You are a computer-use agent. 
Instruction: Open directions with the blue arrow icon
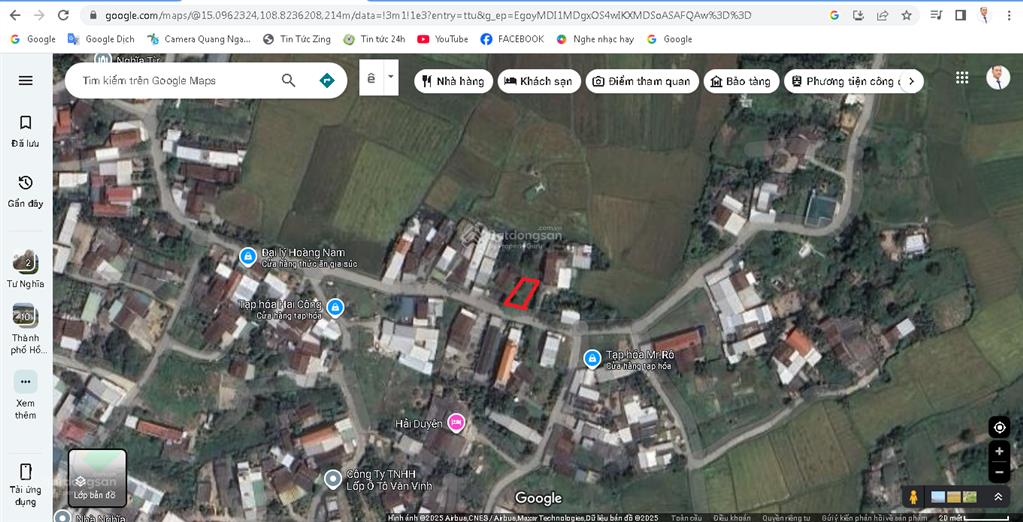pos(326,80)
